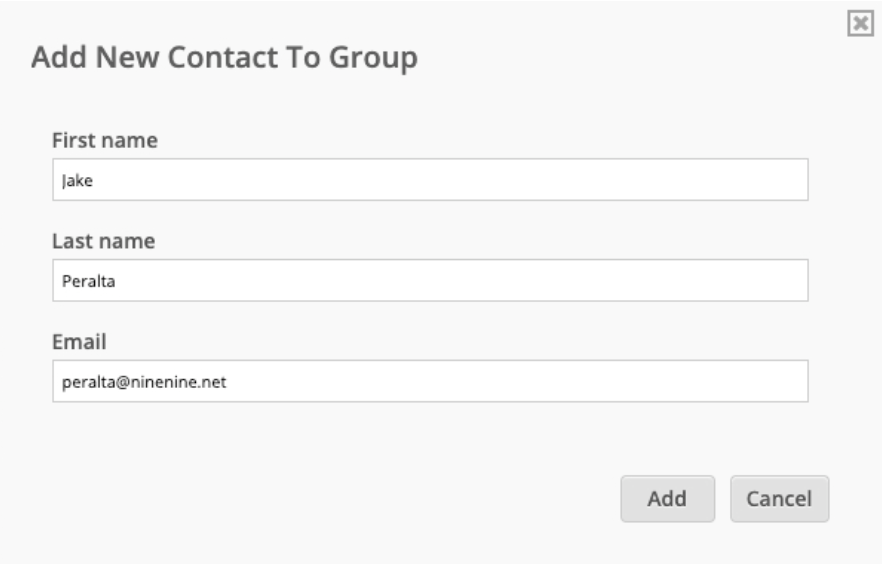Select the box containing Jake

(430, 179)
